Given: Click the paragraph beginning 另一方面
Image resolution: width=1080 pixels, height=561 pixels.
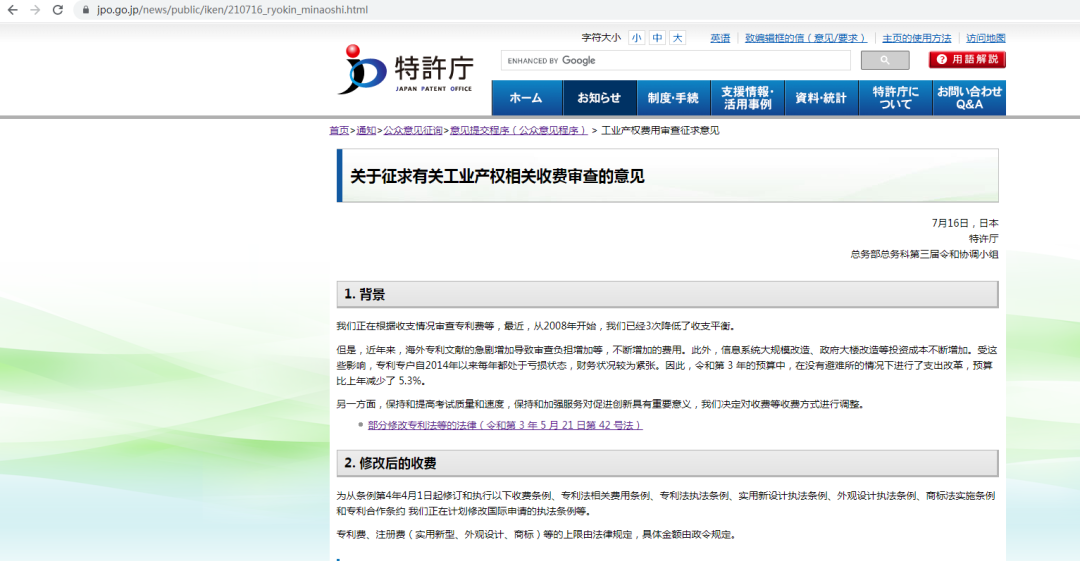Looking at the screenshot, I should click(x=600, y=404).
